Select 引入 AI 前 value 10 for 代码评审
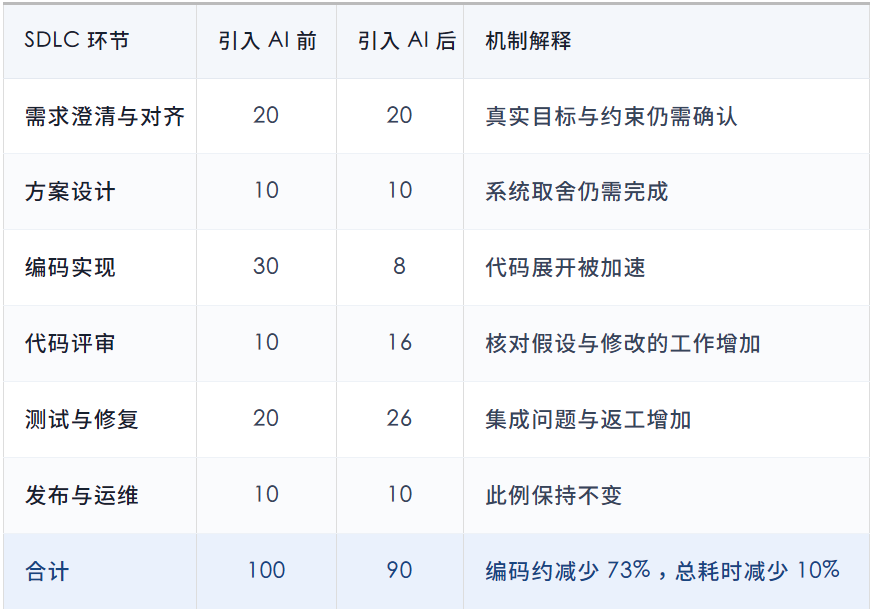The image size is (873, 612). [266, 342]
